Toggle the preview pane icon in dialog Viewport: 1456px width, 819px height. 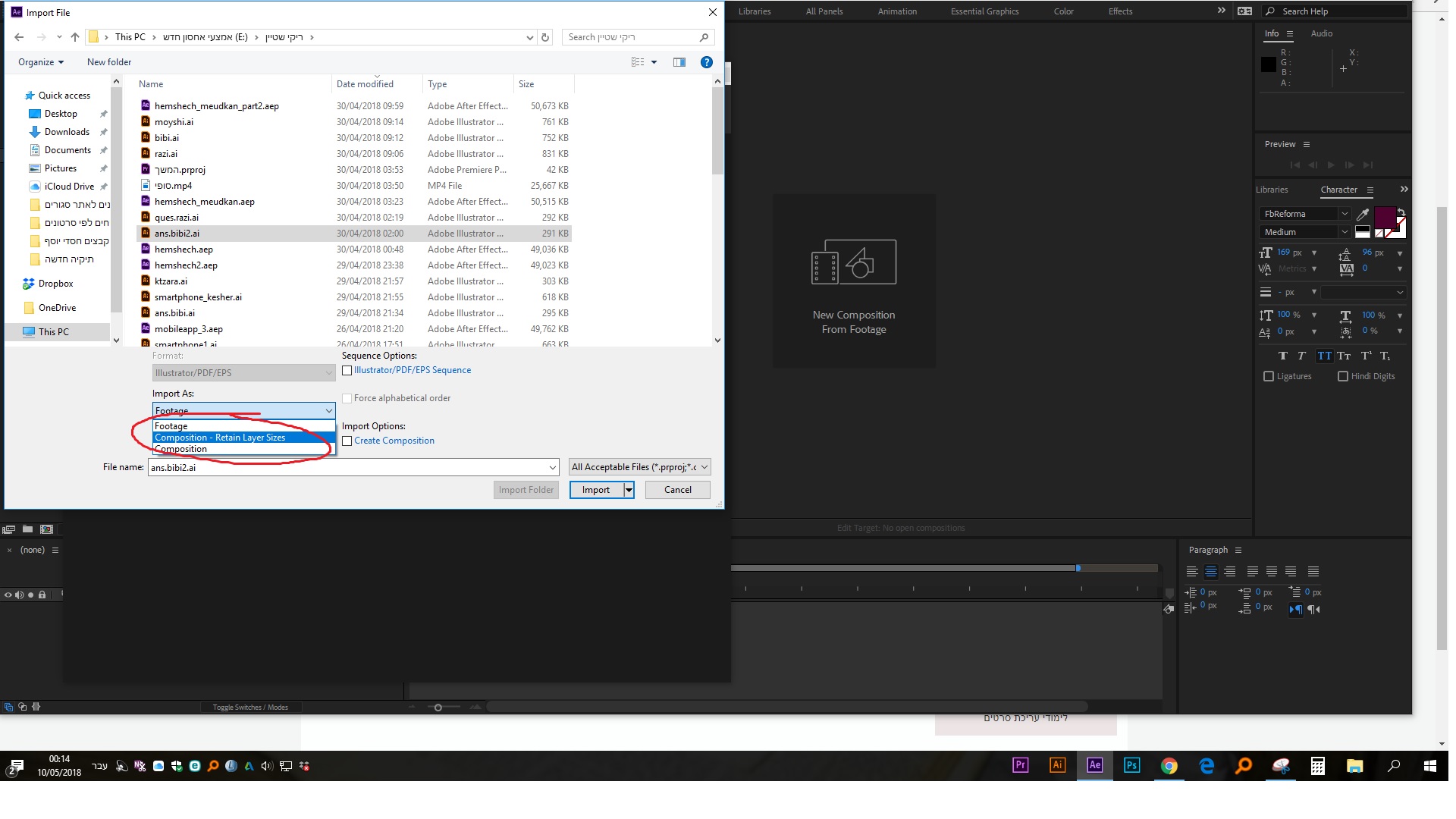click(679, 62)
